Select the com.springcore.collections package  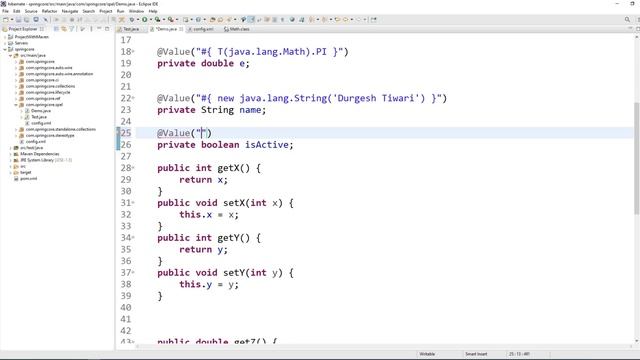pos(50,86)
